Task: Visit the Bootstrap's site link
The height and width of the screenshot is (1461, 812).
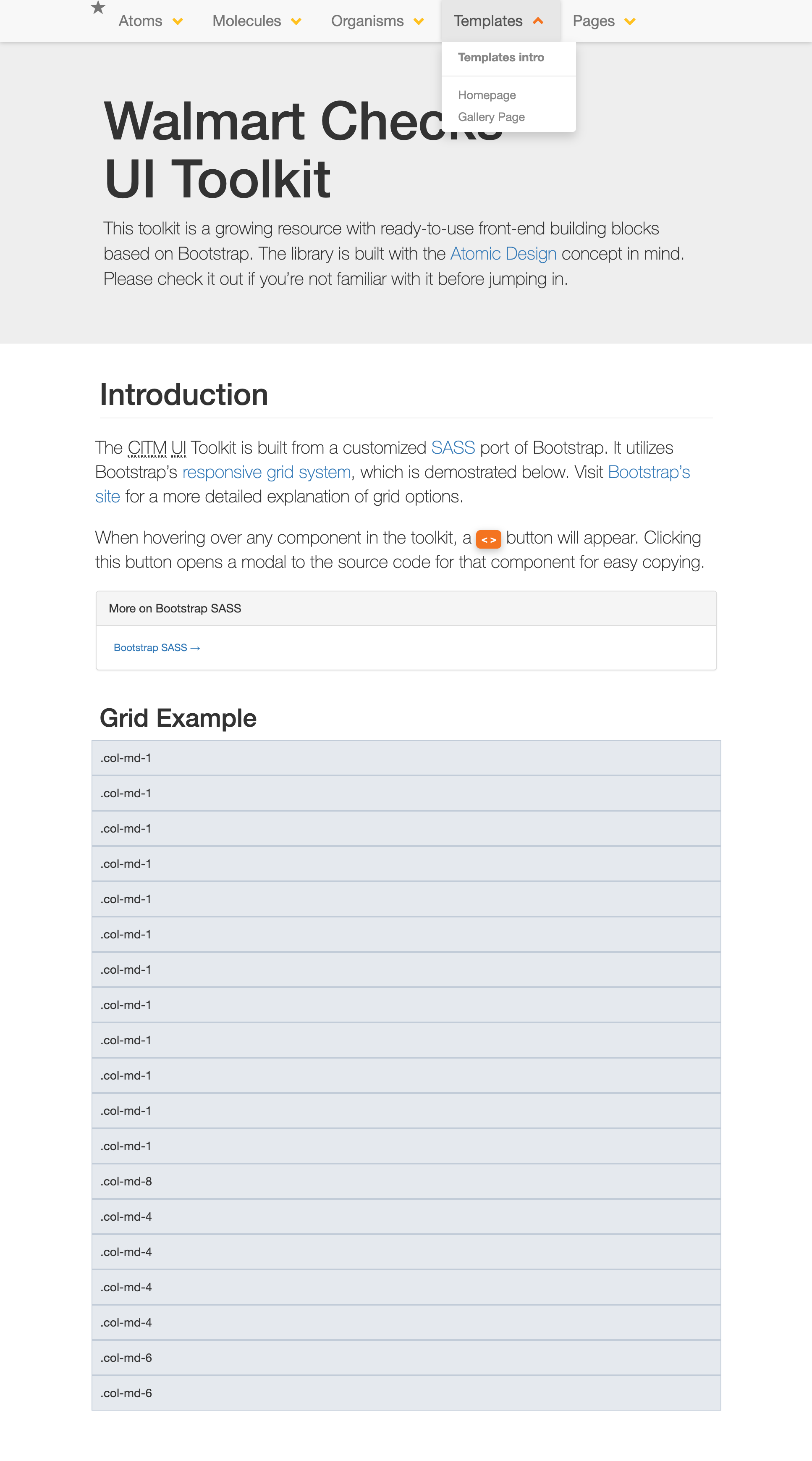Action: click(648, 473)
